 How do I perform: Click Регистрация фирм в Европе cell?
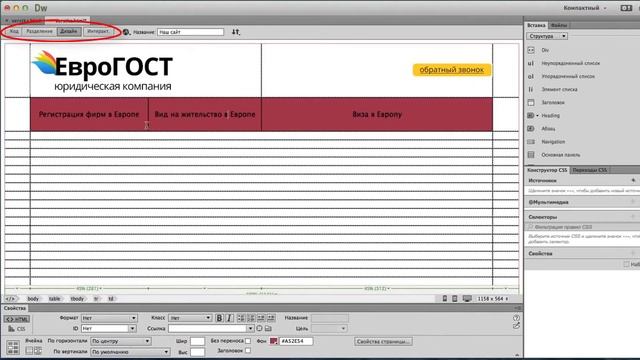click(89, 114)
